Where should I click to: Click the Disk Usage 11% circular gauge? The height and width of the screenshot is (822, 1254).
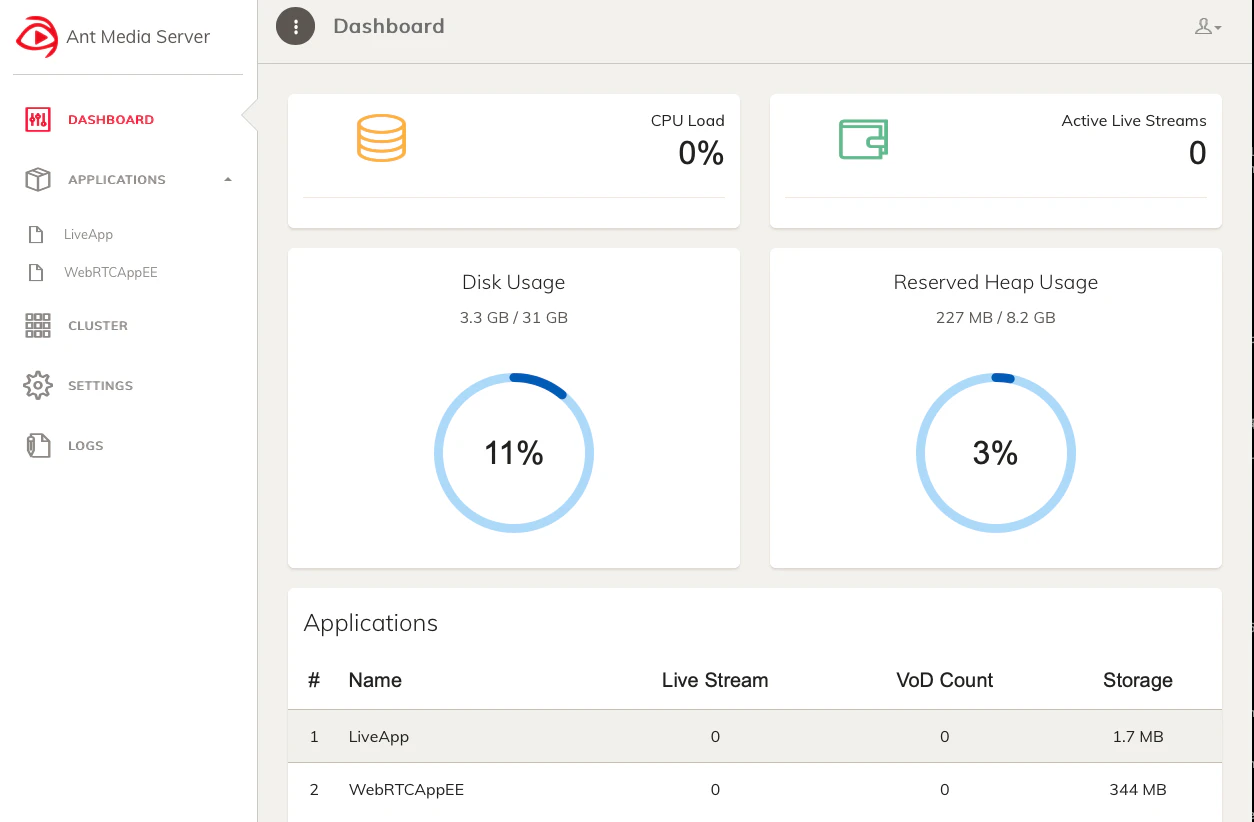click(514, 454)
